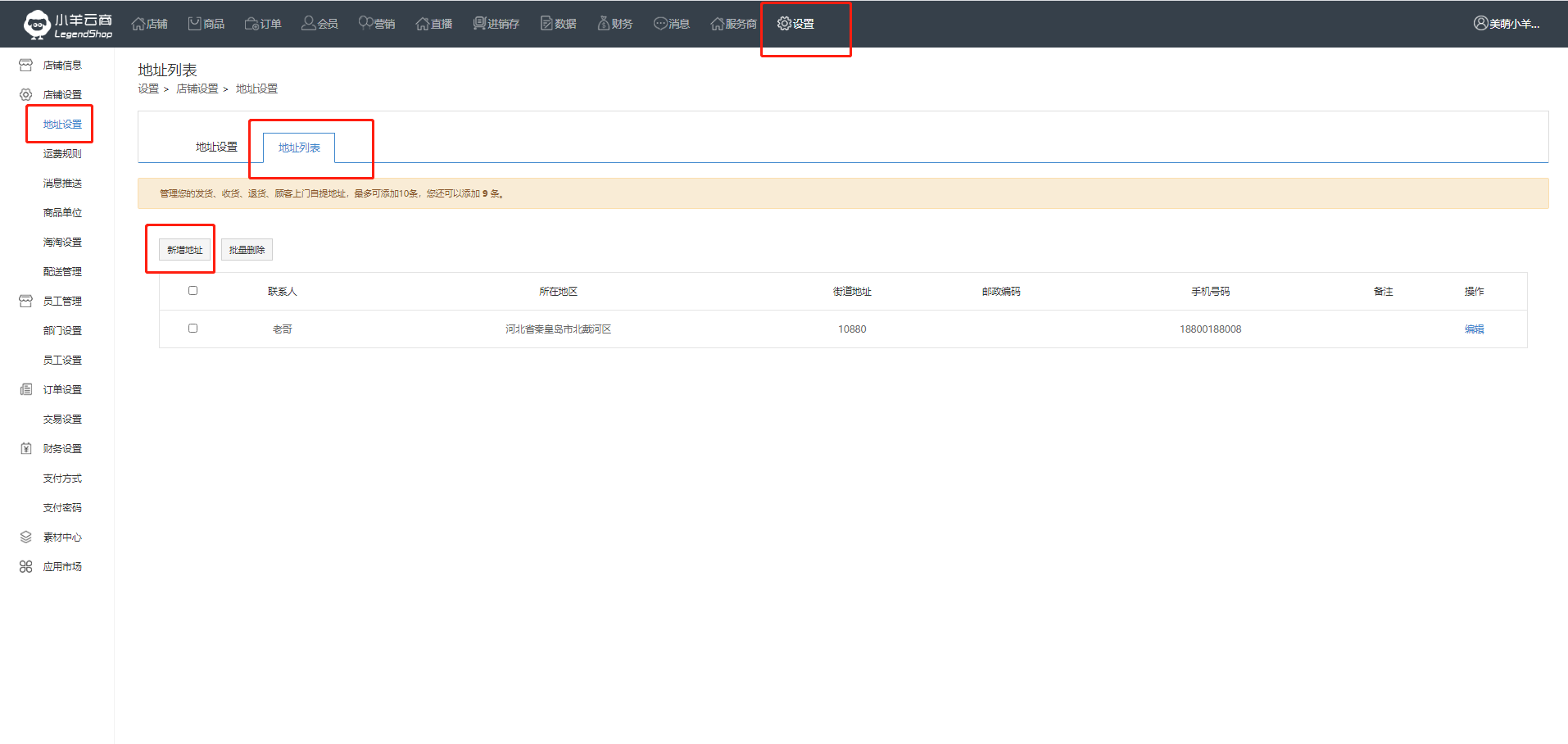The width and height of the screenshot is (1568, 744).
Task: Check the checkbox for contact 老哥
Action: tap(193, 329)
